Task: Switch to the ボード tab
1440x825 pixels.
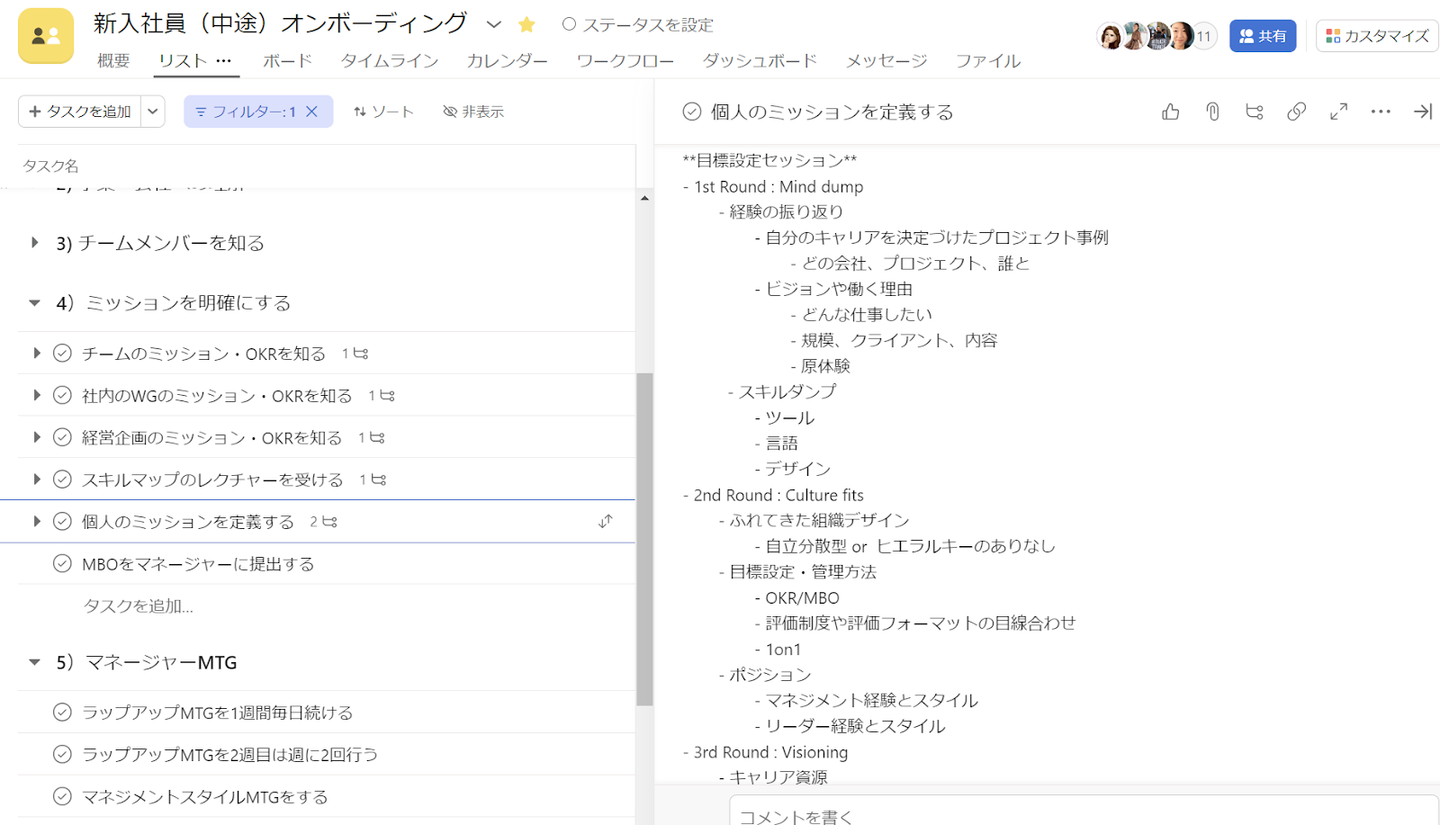Action: point(287,61)
